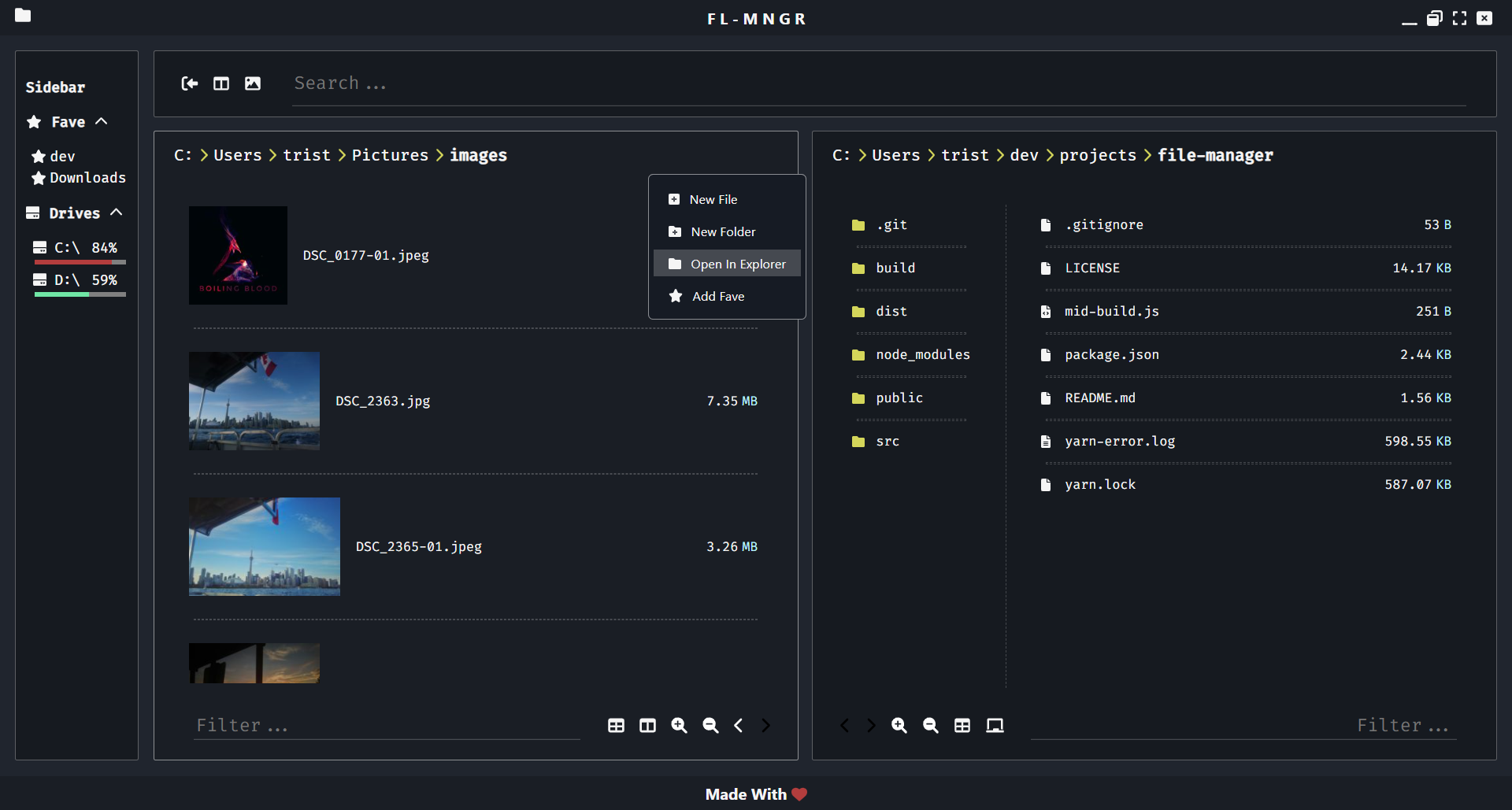Viewport: 1512px width, 810px height.
Task: Switch left pane to grid table view
Action: [x=616, y=726]
